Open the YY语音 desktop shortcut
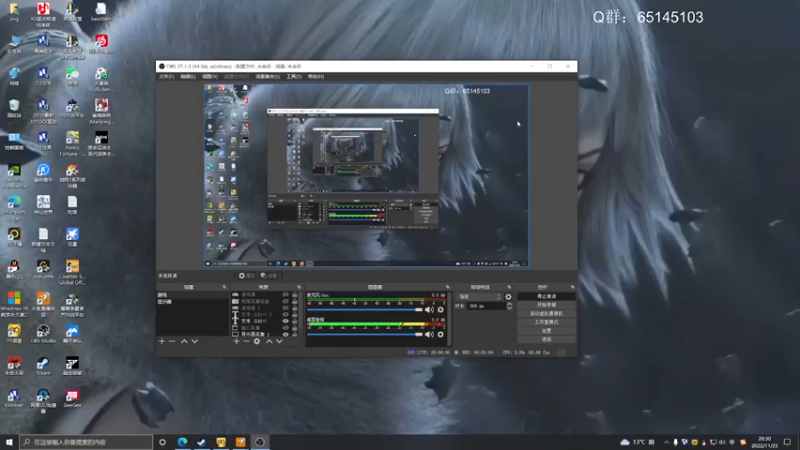Viewport: 800px width, 450px height. tap(14, 334)
